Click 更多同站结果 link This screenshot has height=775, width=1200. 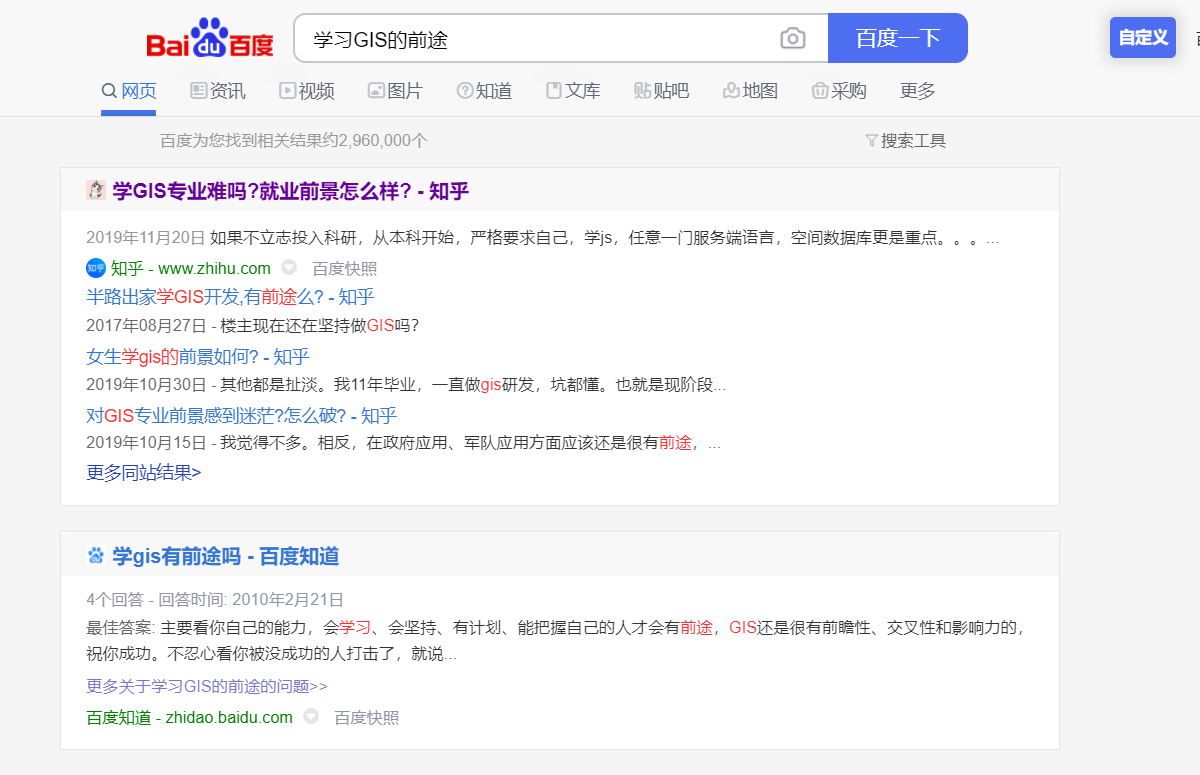coord(144,472)
